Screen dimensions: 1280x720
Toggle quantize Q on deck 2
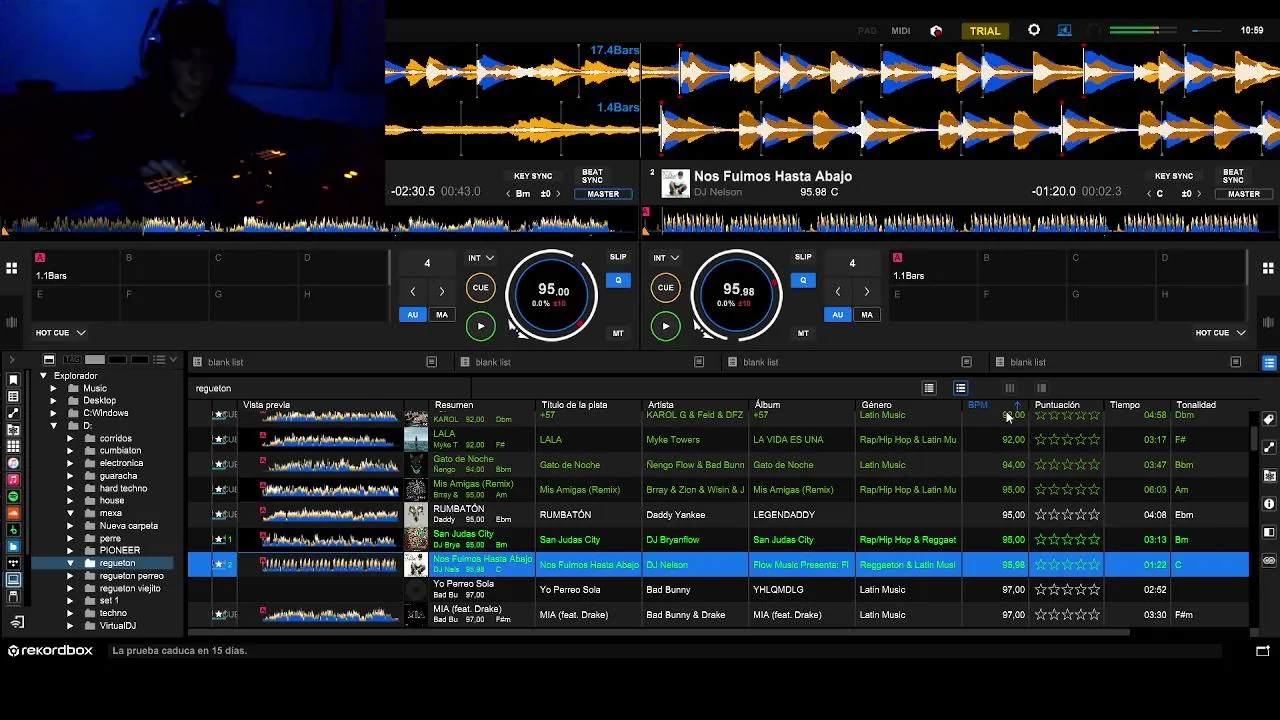click(803, 280)
